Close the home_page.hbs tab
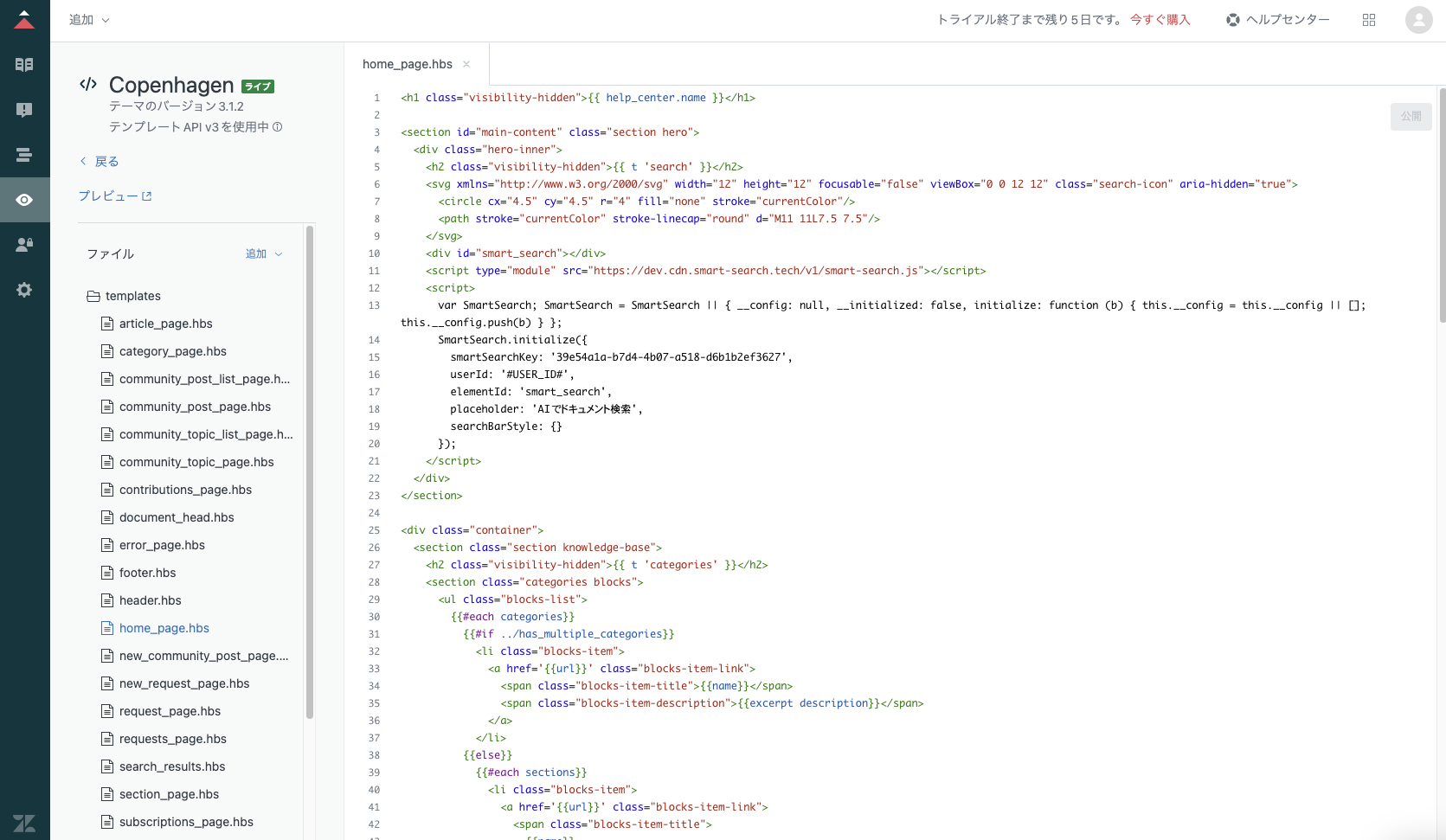This screenshot has height=840, width=1446. pos(466,64)
